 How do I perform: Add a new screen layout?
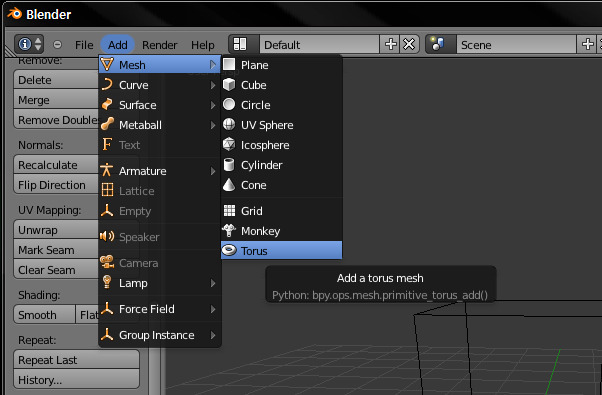pyautogui.click(x=390, y=45)
